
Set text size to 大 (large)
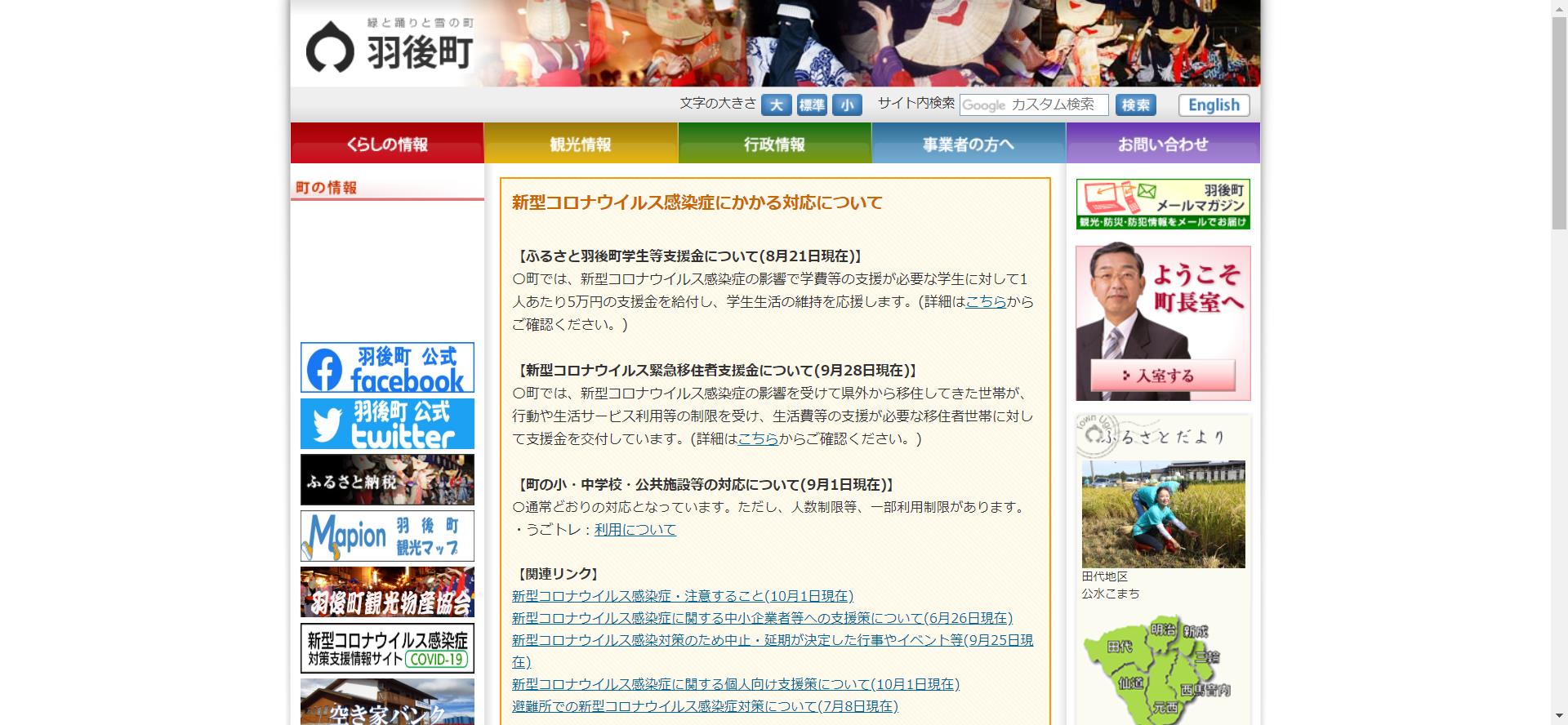point(776,105)
